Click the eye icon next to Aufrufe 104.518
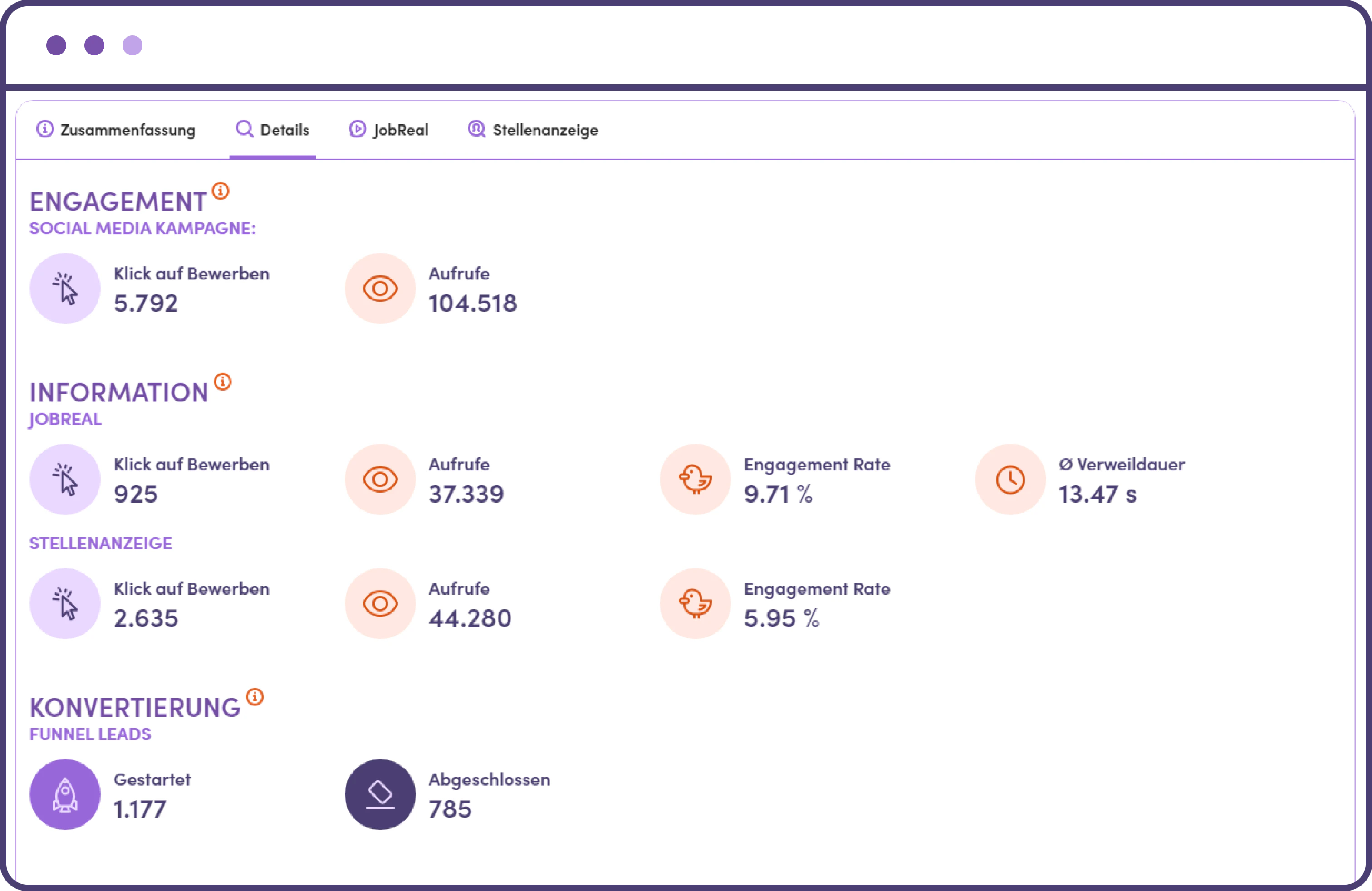This screenshot has height=891, width=1372. pos(379,288)
